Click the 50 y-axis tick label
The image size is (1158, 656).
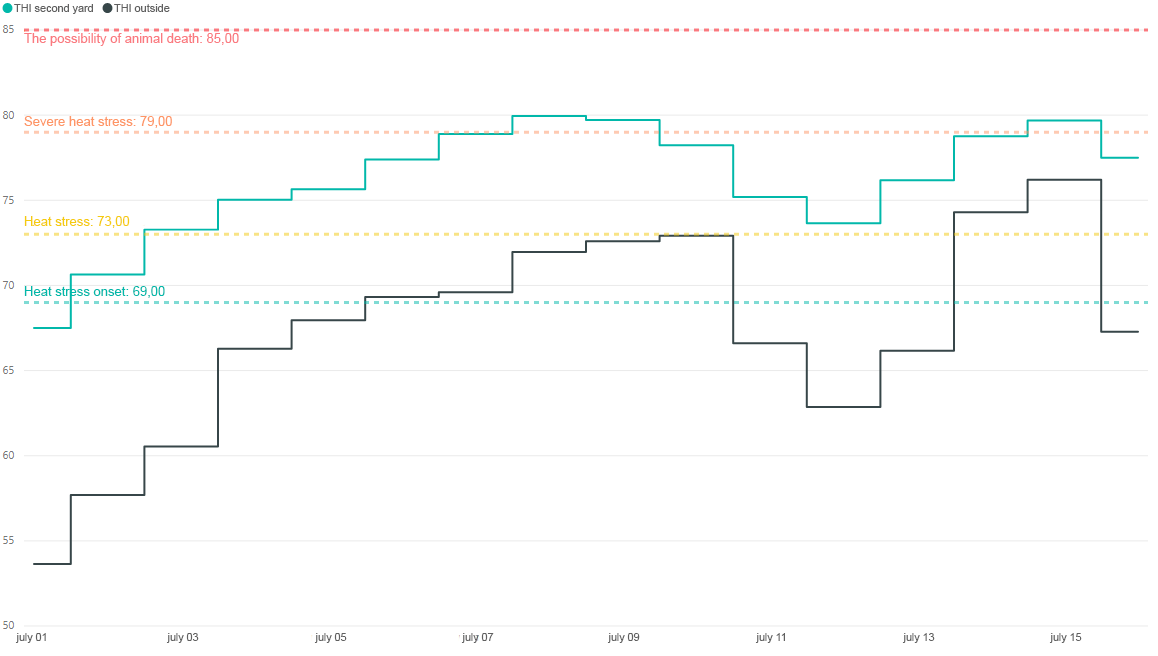(x=8, y=626)
